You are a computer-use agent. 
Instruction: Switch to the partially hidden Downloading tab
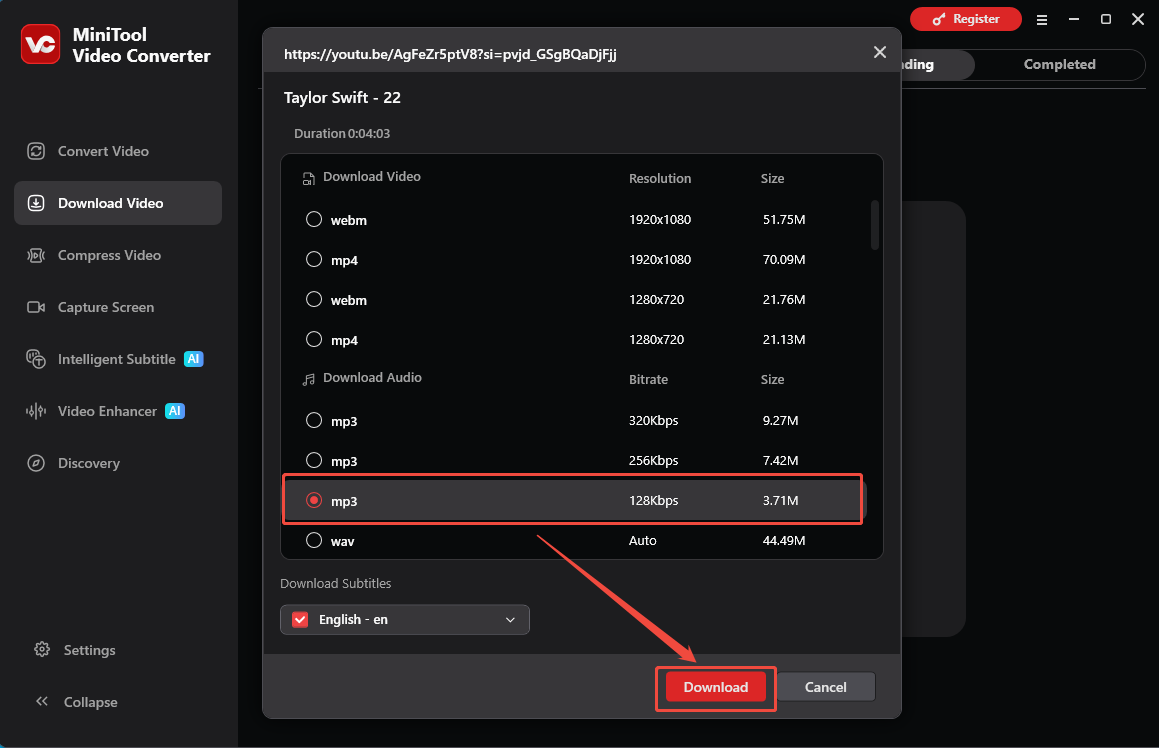pyautogui.click(x=936, y=64)
